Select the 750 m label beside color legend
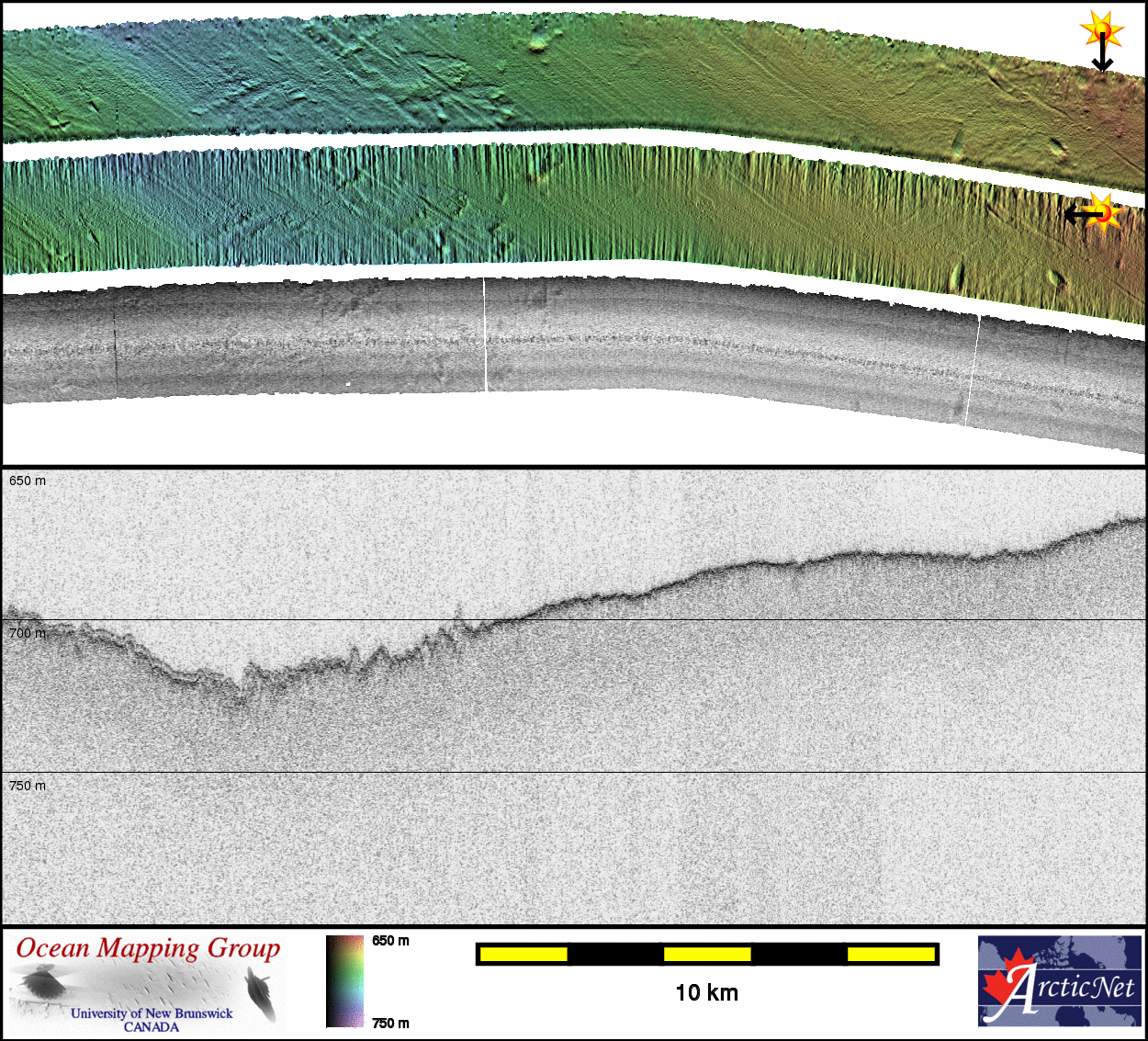This screenshot has height=1041, width=1148. click(x=390, y=1024)
